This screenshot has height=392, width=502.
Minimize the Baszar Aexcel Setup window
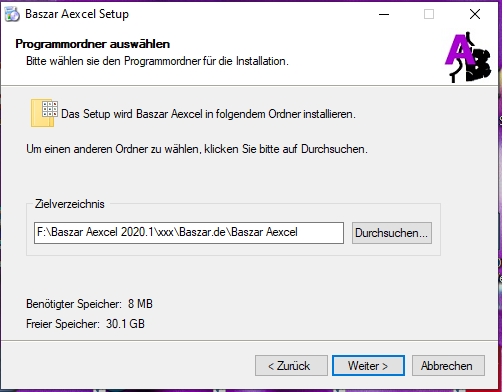click(384, 14)
